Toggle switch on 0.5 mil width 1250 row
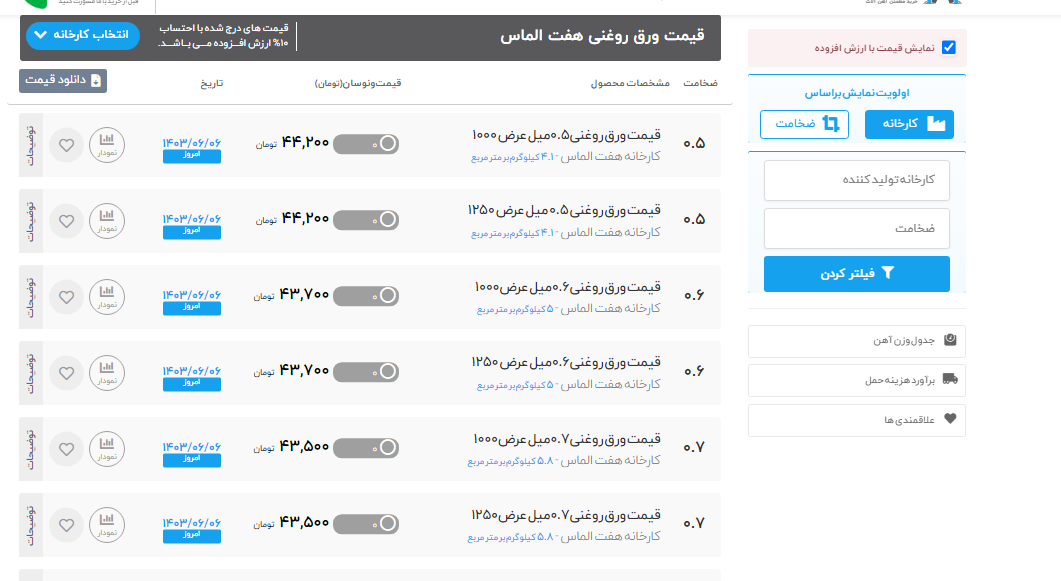1061x581 pixels. 366,220
